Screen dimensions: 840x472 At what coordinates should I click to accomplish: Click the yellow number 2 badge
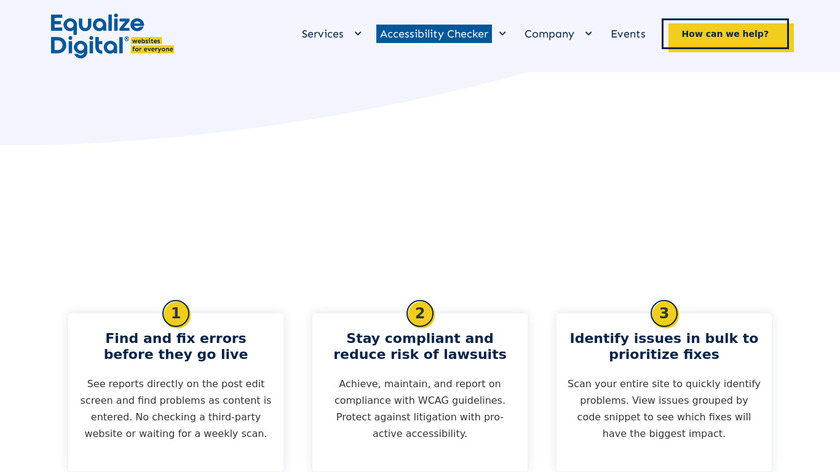point(420,314)
